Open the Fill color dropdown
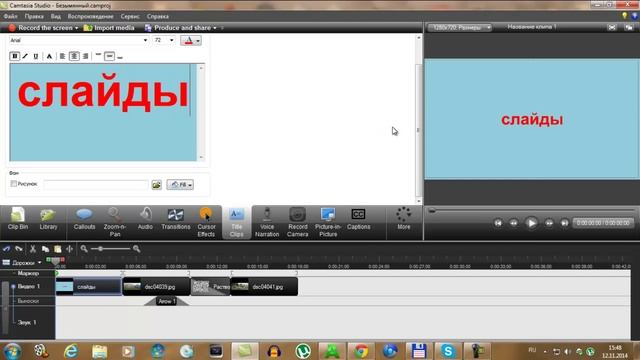Viewport: 640px width, 360px height. [x=180, y=184]
